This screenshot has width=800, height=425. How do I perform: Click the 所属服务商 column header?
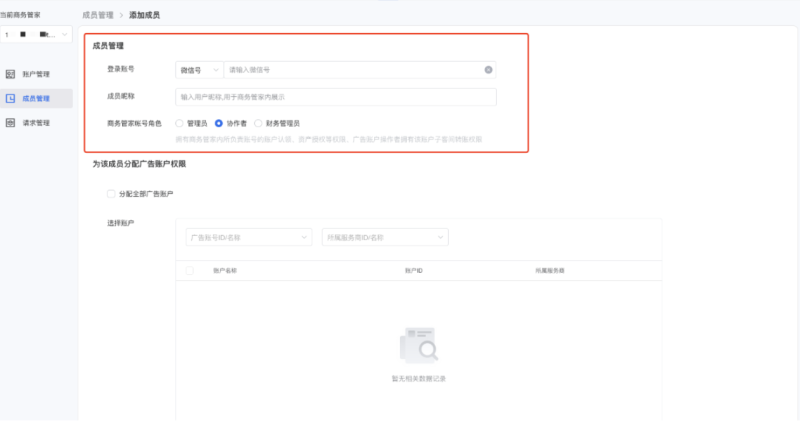549,270
